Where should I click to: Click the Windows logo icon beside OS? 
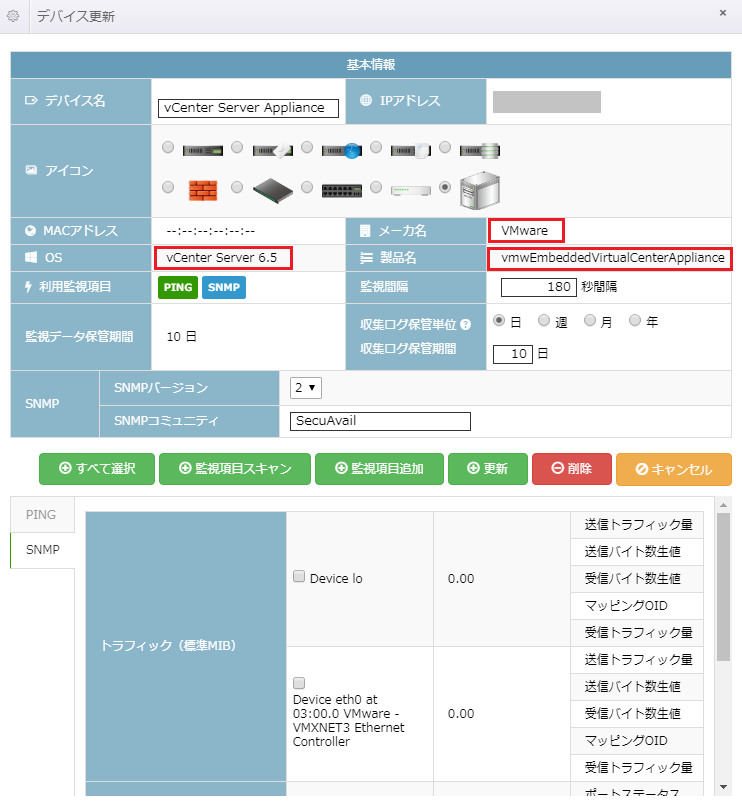31,257
